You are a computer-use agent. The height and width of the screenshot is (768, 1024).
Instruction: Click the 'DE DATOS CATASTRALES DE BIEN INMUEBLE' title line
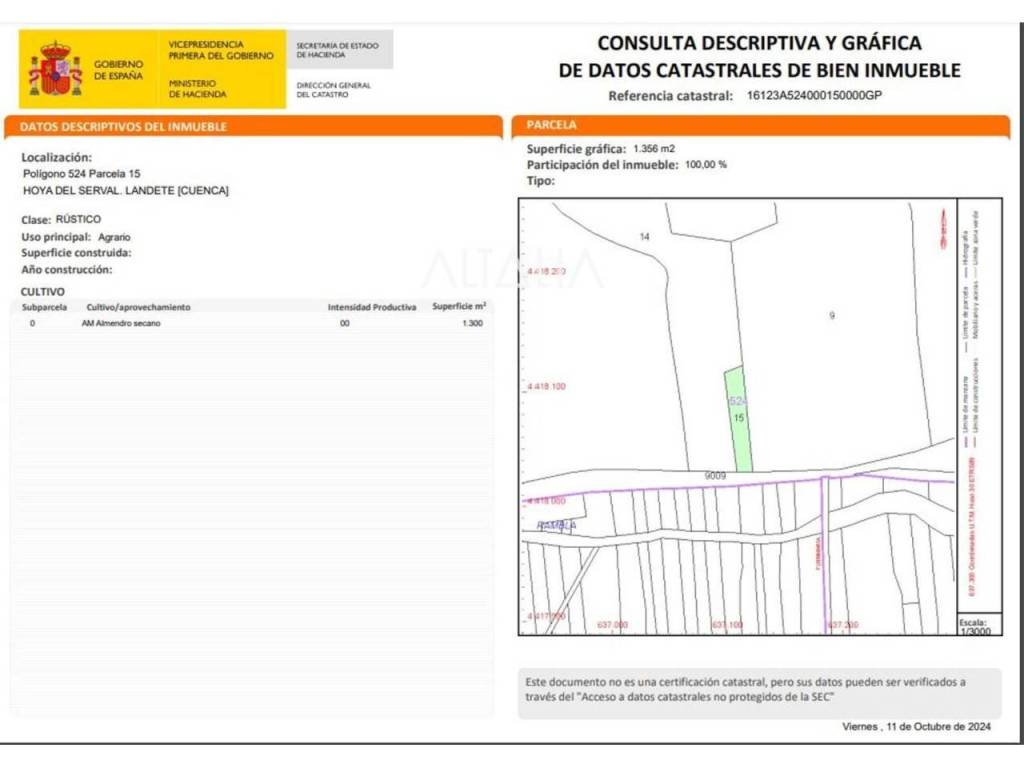tap(760, 70)
